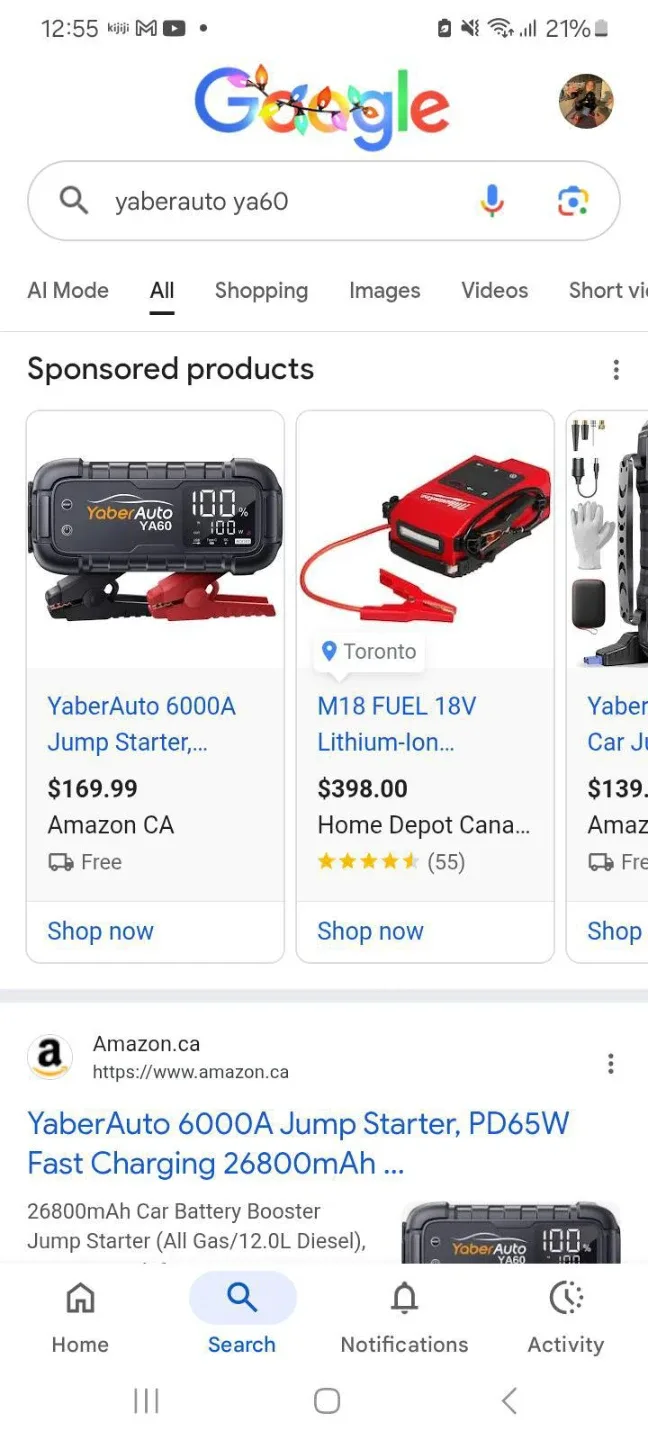The width and height of the screenshot is (648, 1440).
Task: Open the AI Mode tab
Action: click(x=67, y=290)
